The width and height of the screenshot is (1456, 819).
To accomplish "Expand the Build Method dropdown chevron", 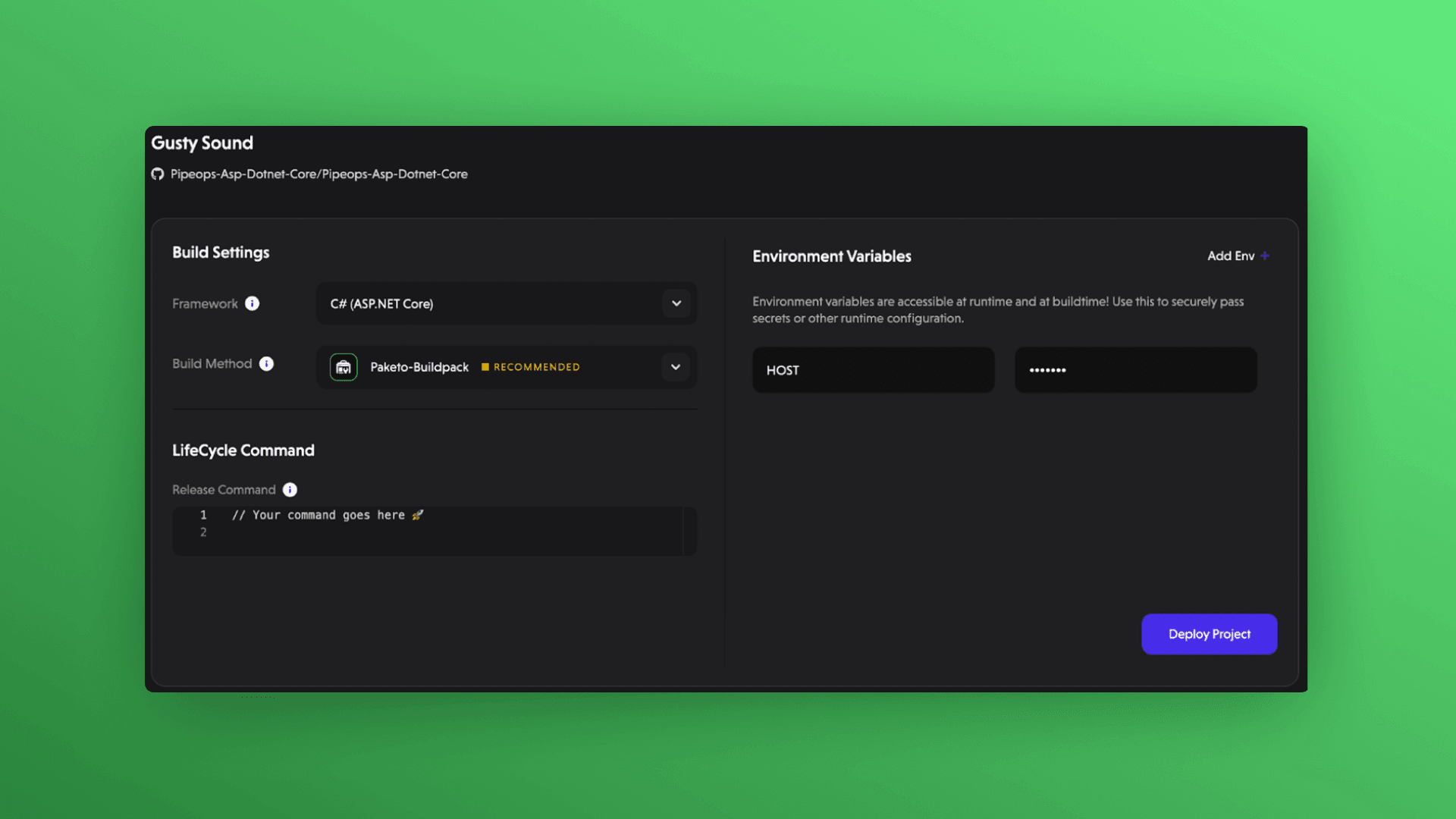I will pos(676,367).
